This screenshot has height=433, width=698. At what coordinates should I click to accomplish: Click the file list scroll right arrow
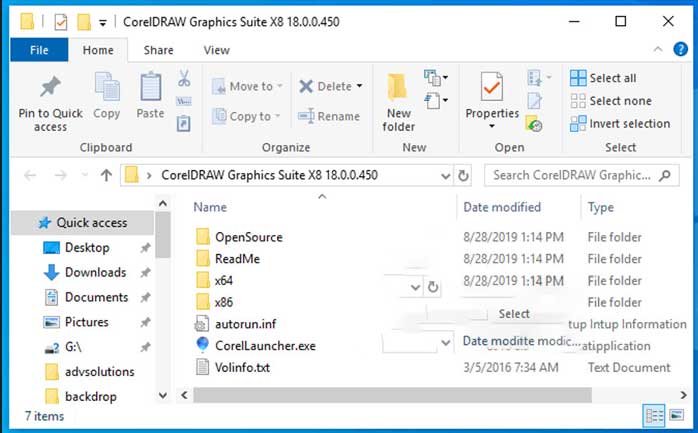[x=683, y=395]
